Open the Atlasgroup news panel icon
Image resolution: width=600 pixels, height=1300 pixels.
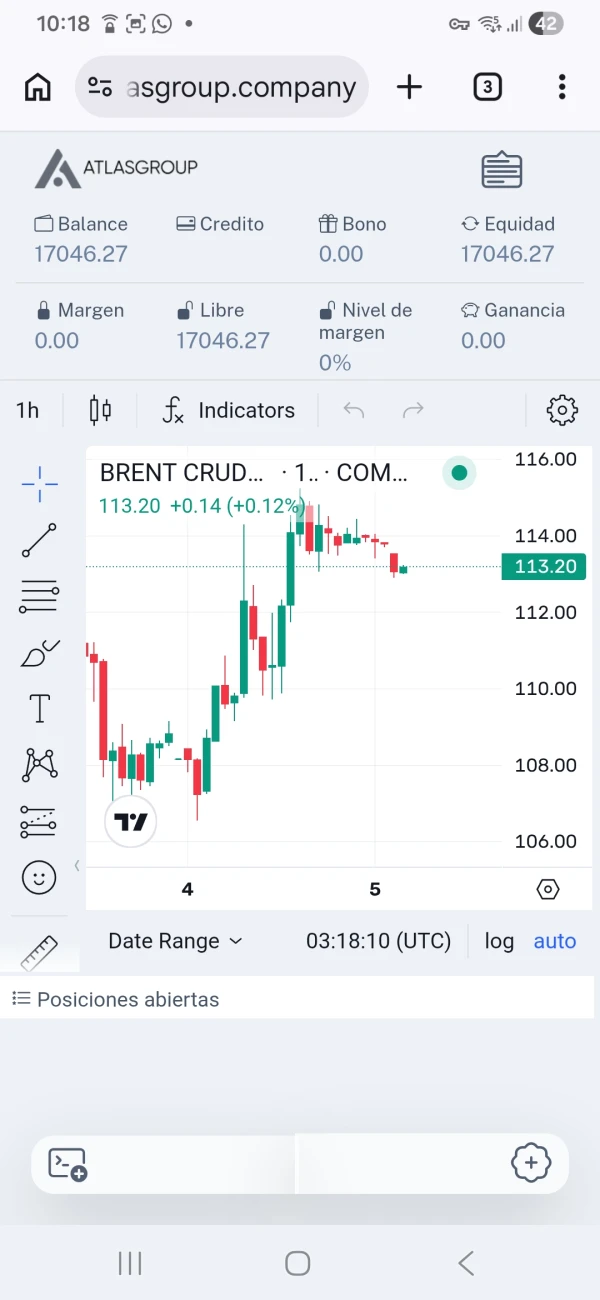pos(502,170)
